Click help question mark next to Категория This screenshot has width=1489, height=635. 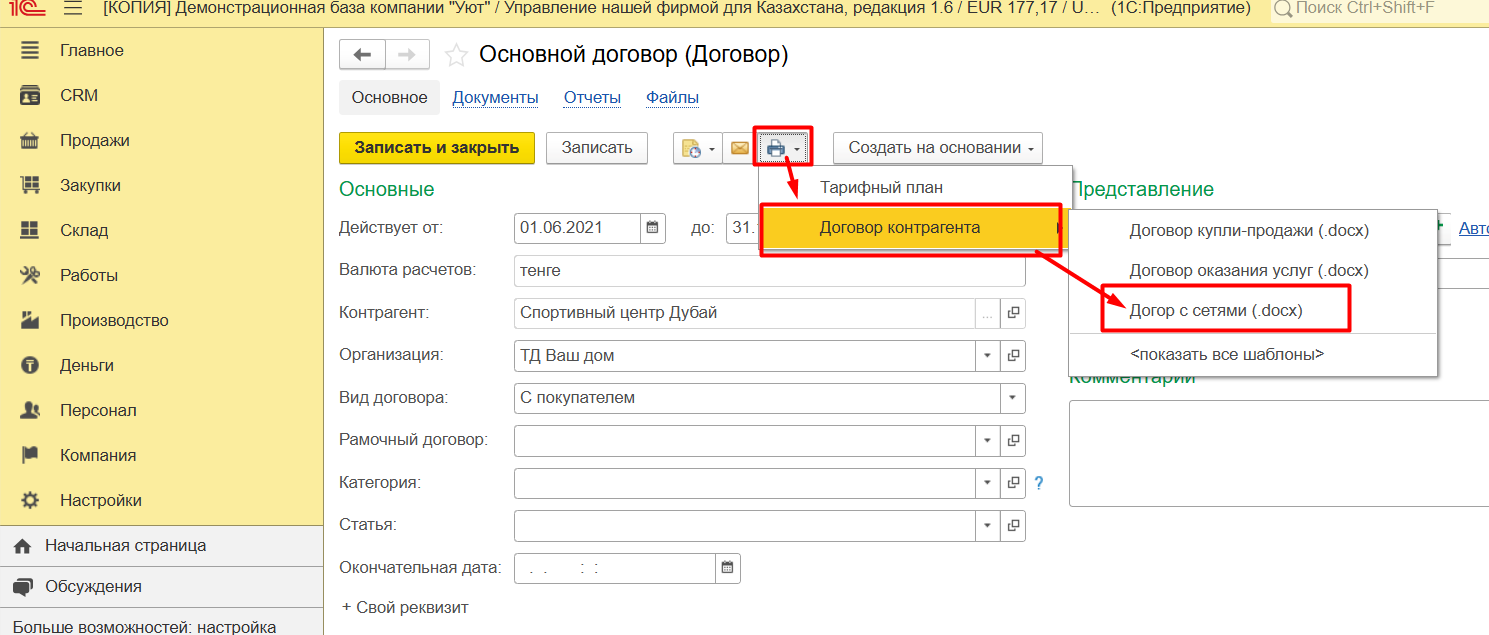[1038, 483]
